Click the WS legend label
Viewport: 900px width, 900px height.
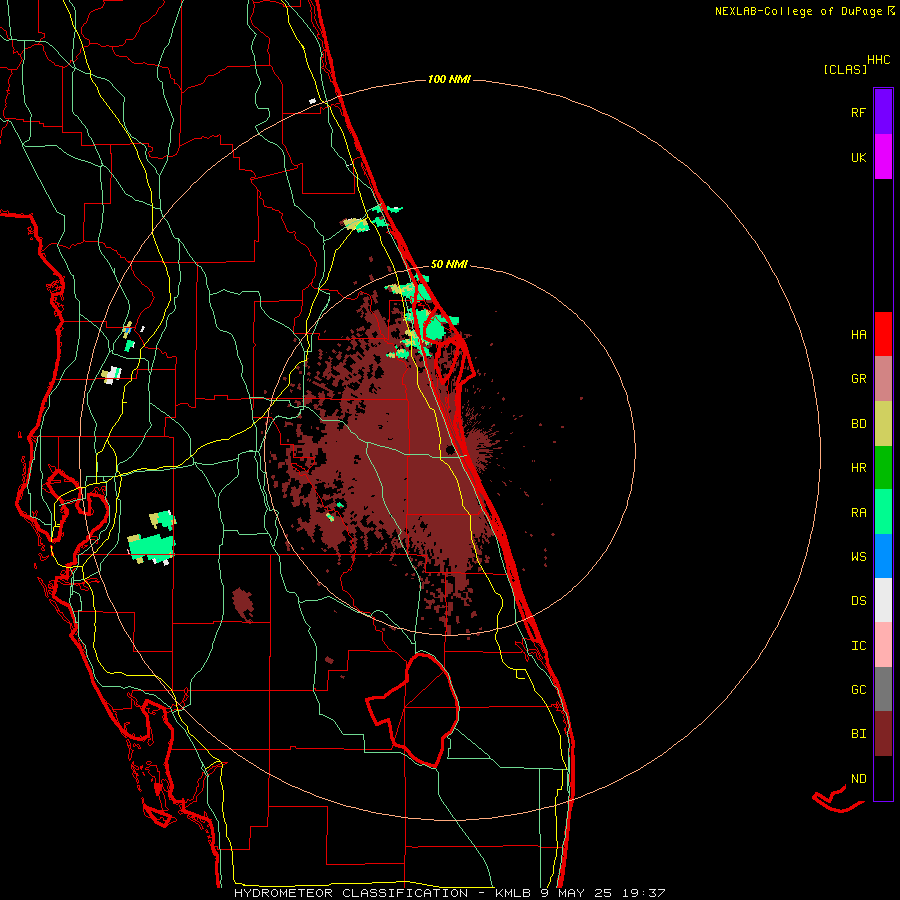click(858, 557)
